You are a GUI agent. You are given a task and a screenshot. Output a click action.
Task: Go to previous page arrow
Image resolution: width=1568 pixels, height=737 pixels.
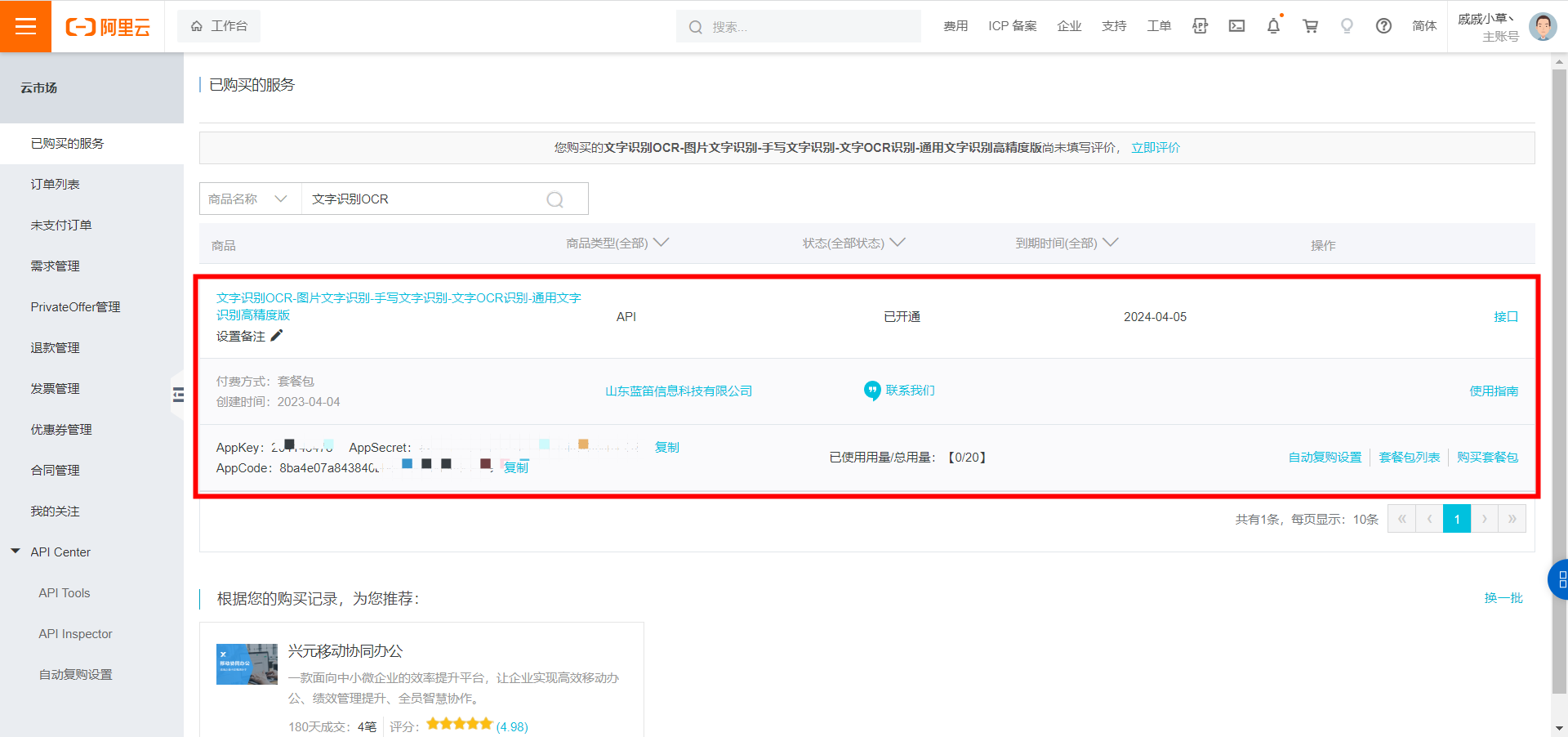pyautogui.click(x=1429, y=519)
